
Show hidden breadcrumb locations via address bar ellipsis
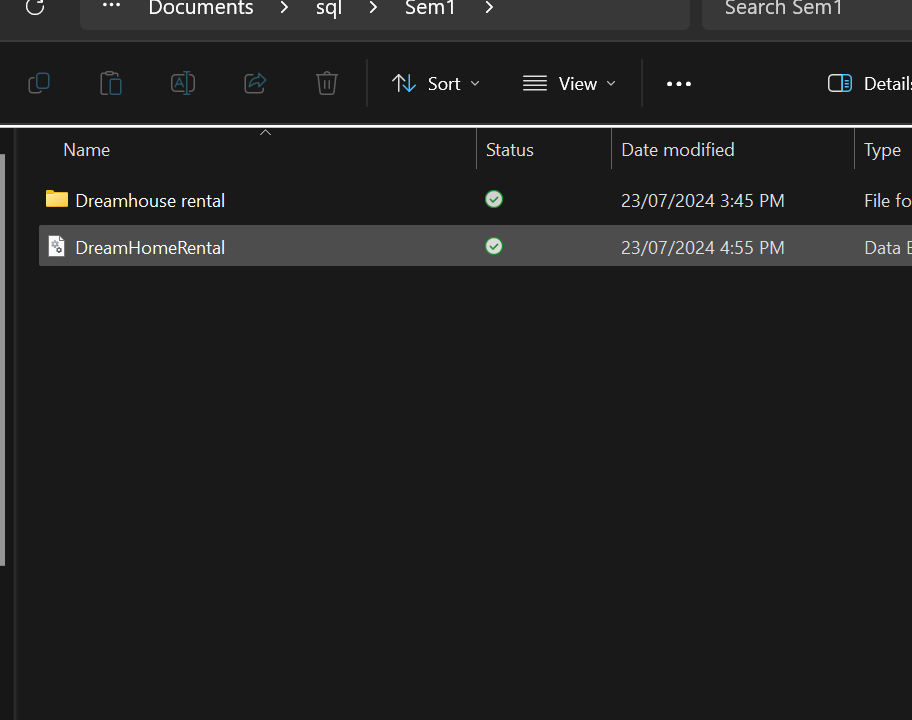[x=111, y=8]
